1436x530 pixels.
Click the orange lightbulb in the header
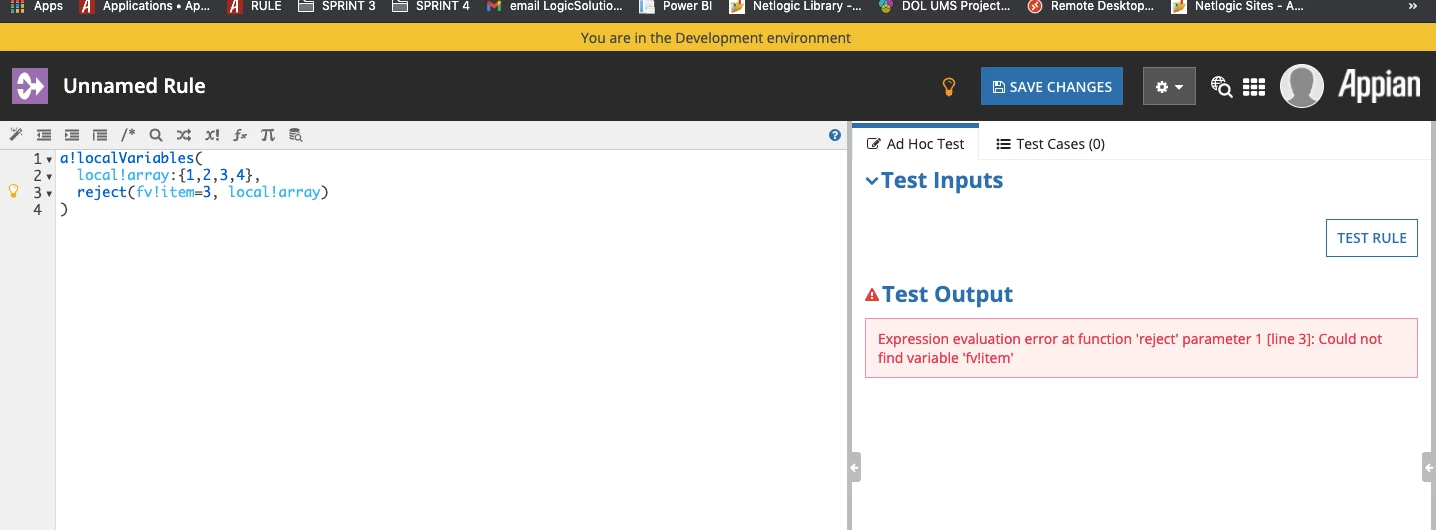tap(950, 87)
